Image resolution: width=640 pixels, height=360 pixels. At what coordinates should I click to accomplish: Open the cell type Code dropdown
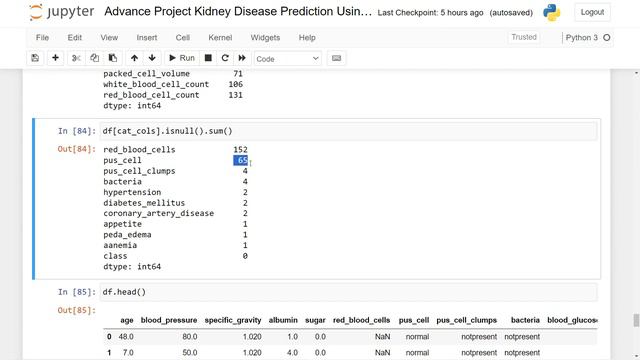tap(287, 59)
